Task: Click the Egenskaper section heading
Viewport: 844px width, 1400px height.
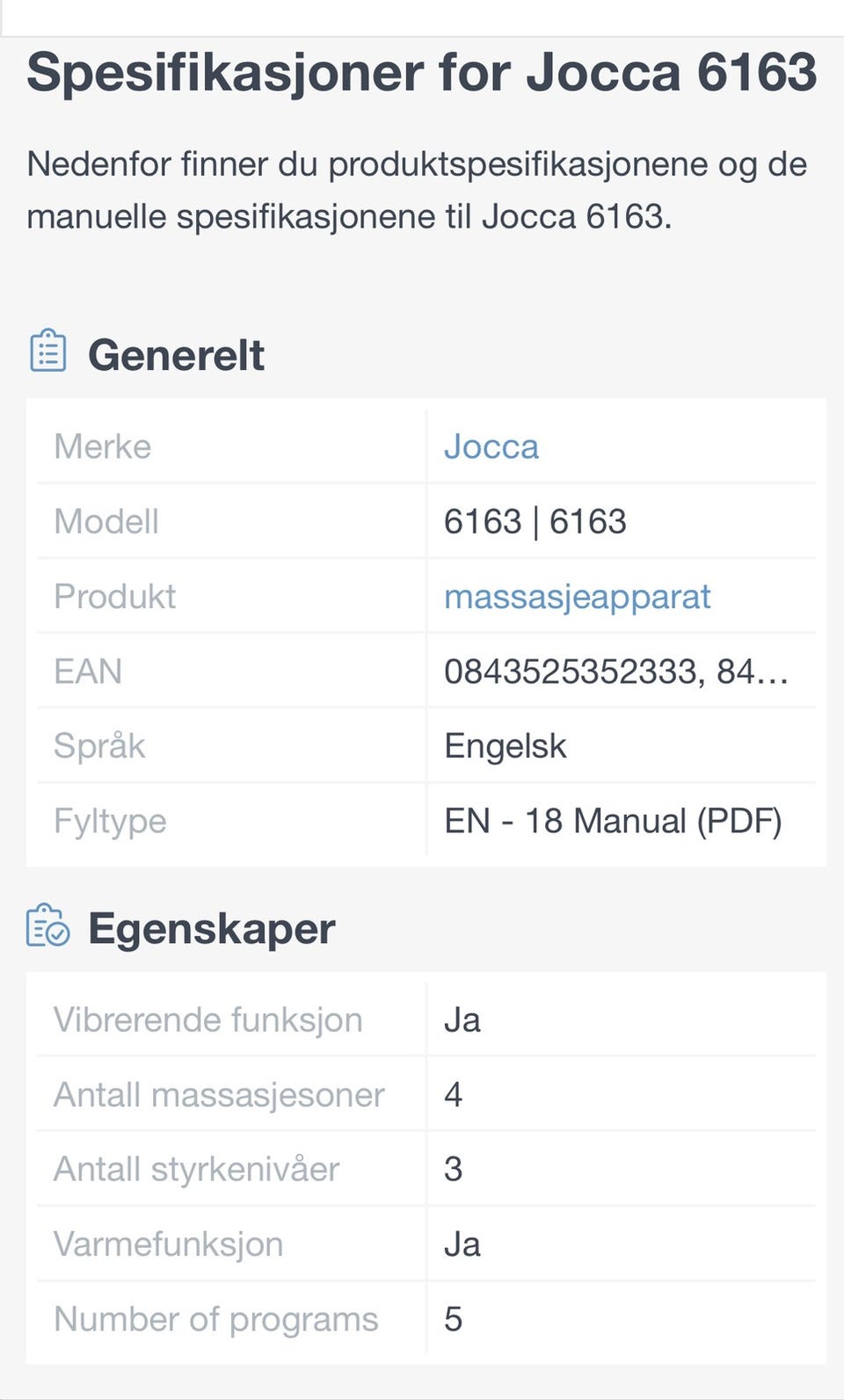Action: pos(212,929)
